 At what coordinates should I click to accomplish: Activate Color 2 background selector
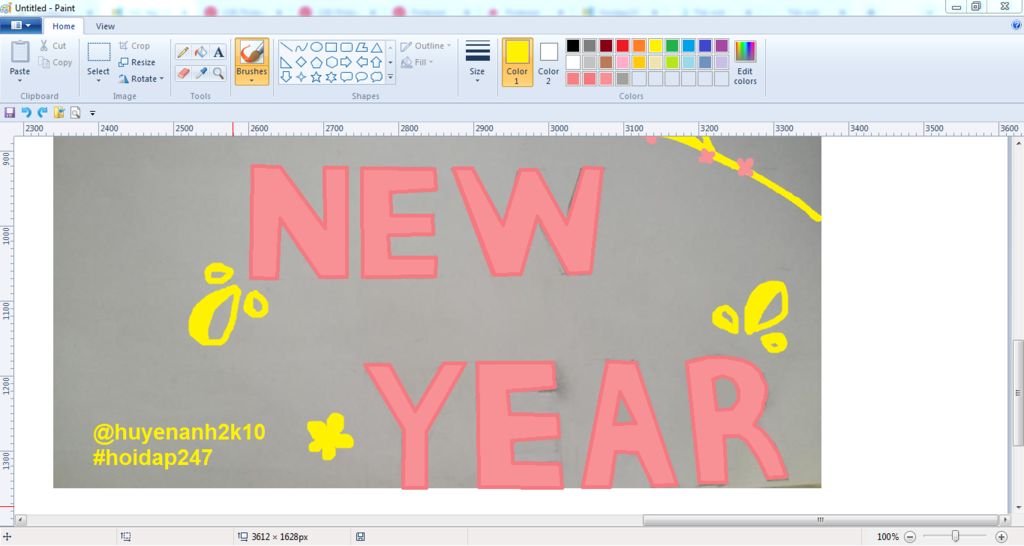coord(549,62)
